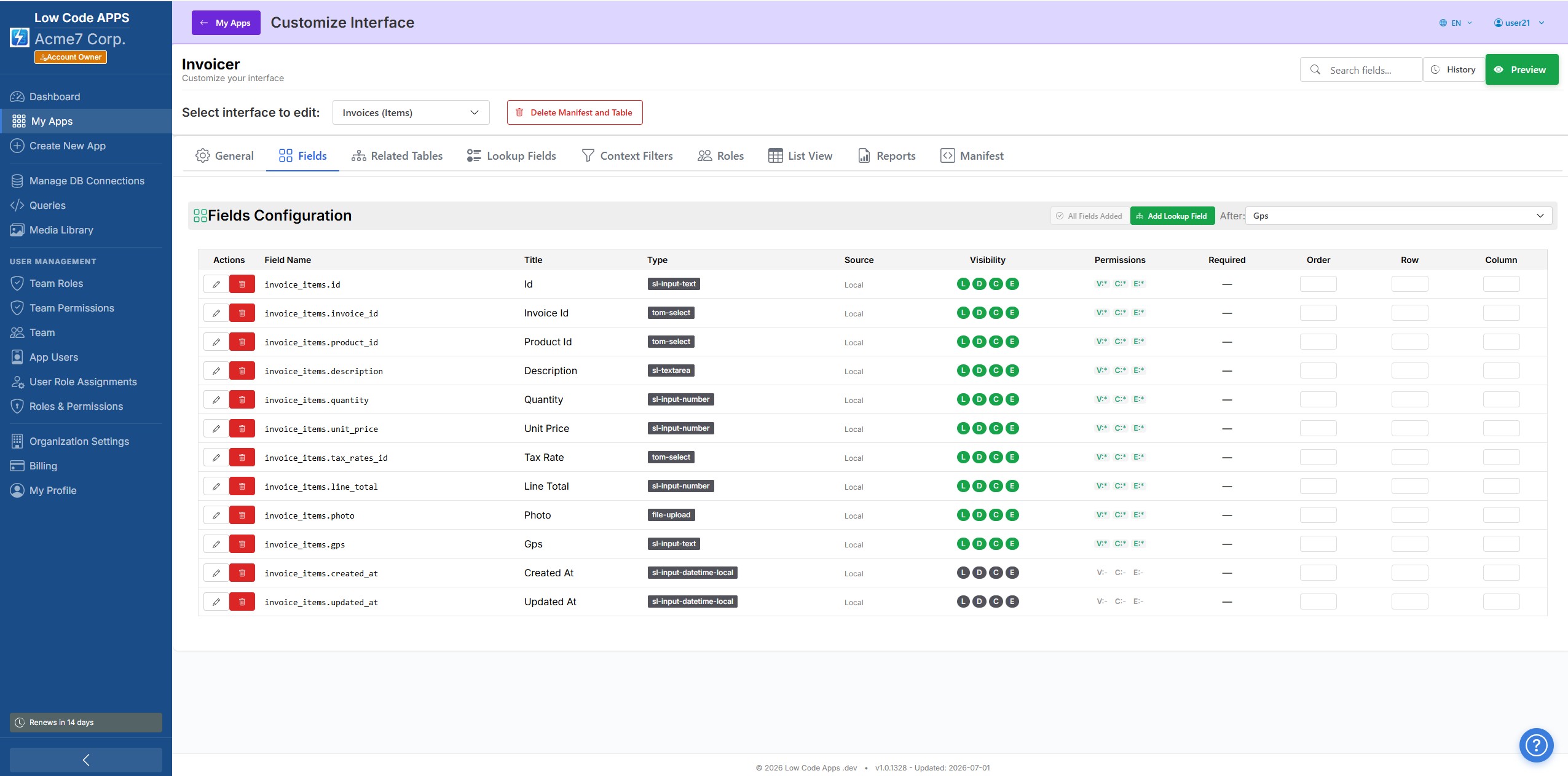Viewport: 1568px width, 776px height.
Task: Open User Role Assignments
Action: pos(86,382)
